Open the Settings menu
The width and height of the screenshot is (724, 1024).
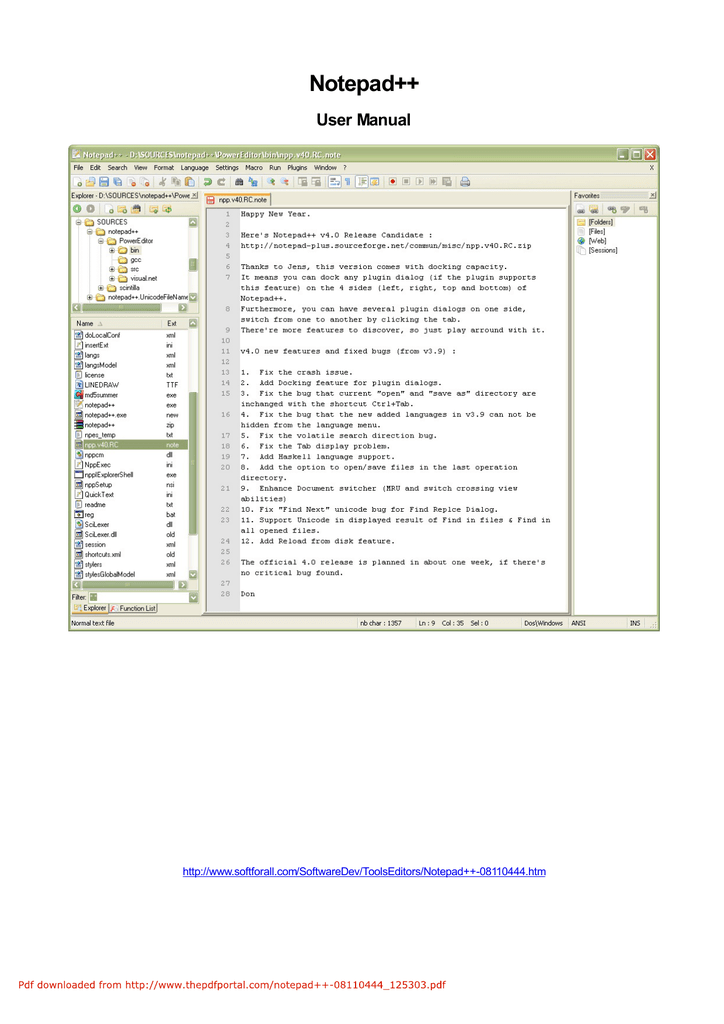pyautogui.click(x=227, y=168)
